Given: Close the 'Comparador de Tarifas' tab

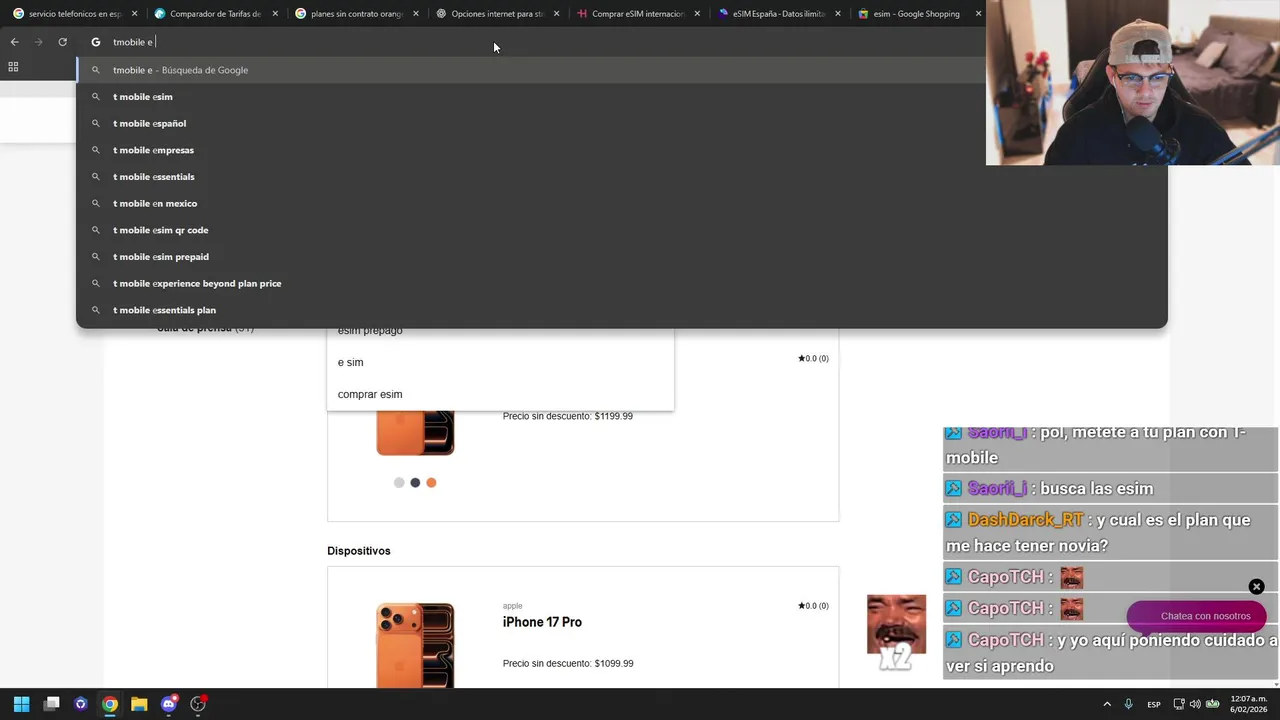Looking at the screenshot, I should pyautogui.click(x=275, y=14).
